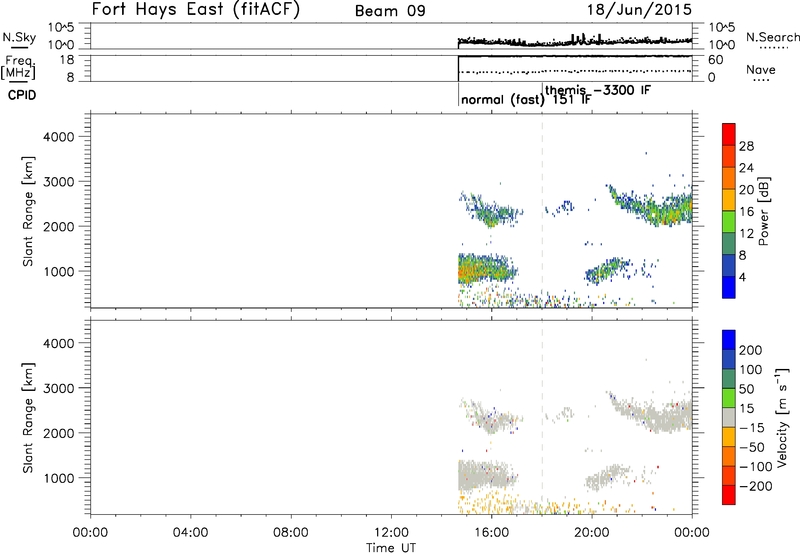Click the 3000 tick on velocity panel axis
The width and height of the screenshot is (800, 554).
pos(58,388)
